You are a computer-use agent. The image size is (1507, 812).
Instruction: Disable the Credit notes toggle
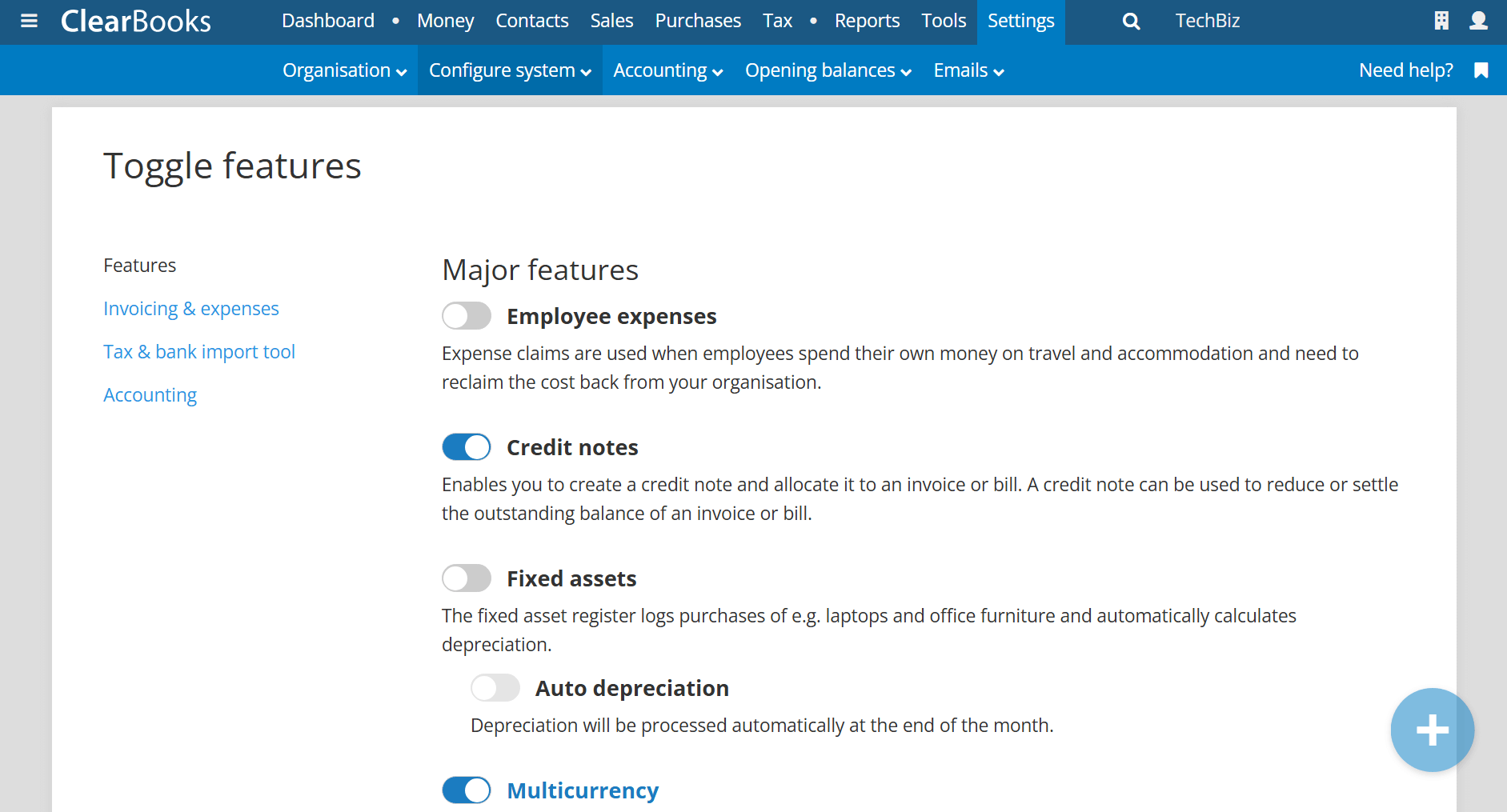point(467,447)
